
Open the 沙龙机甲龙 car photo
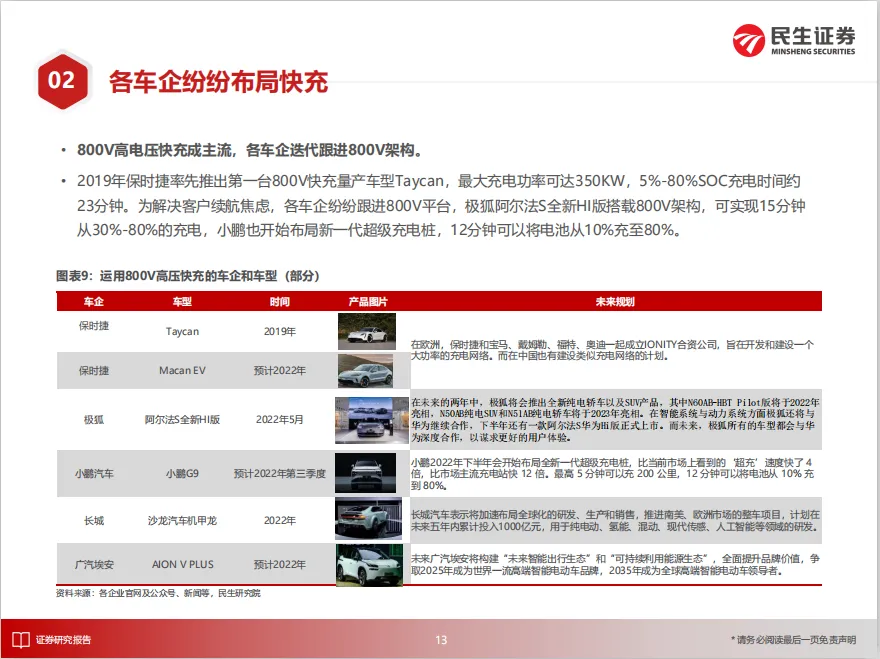point(369,519)
